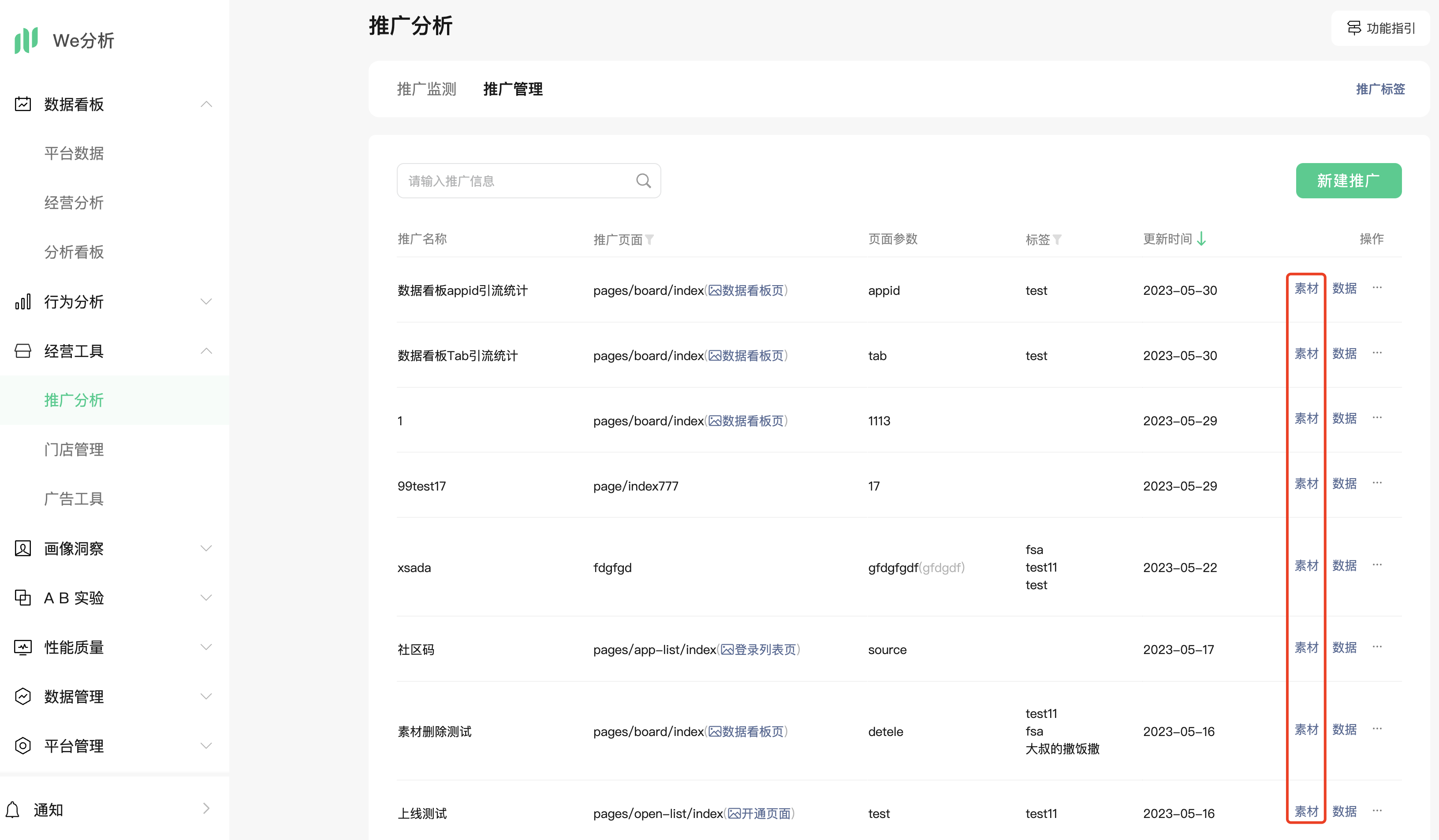The height and width of the screenshot is (840, 1439).
Task: Click 素材 for 数据看板appid引流统计
Action: coord(1307,288)
